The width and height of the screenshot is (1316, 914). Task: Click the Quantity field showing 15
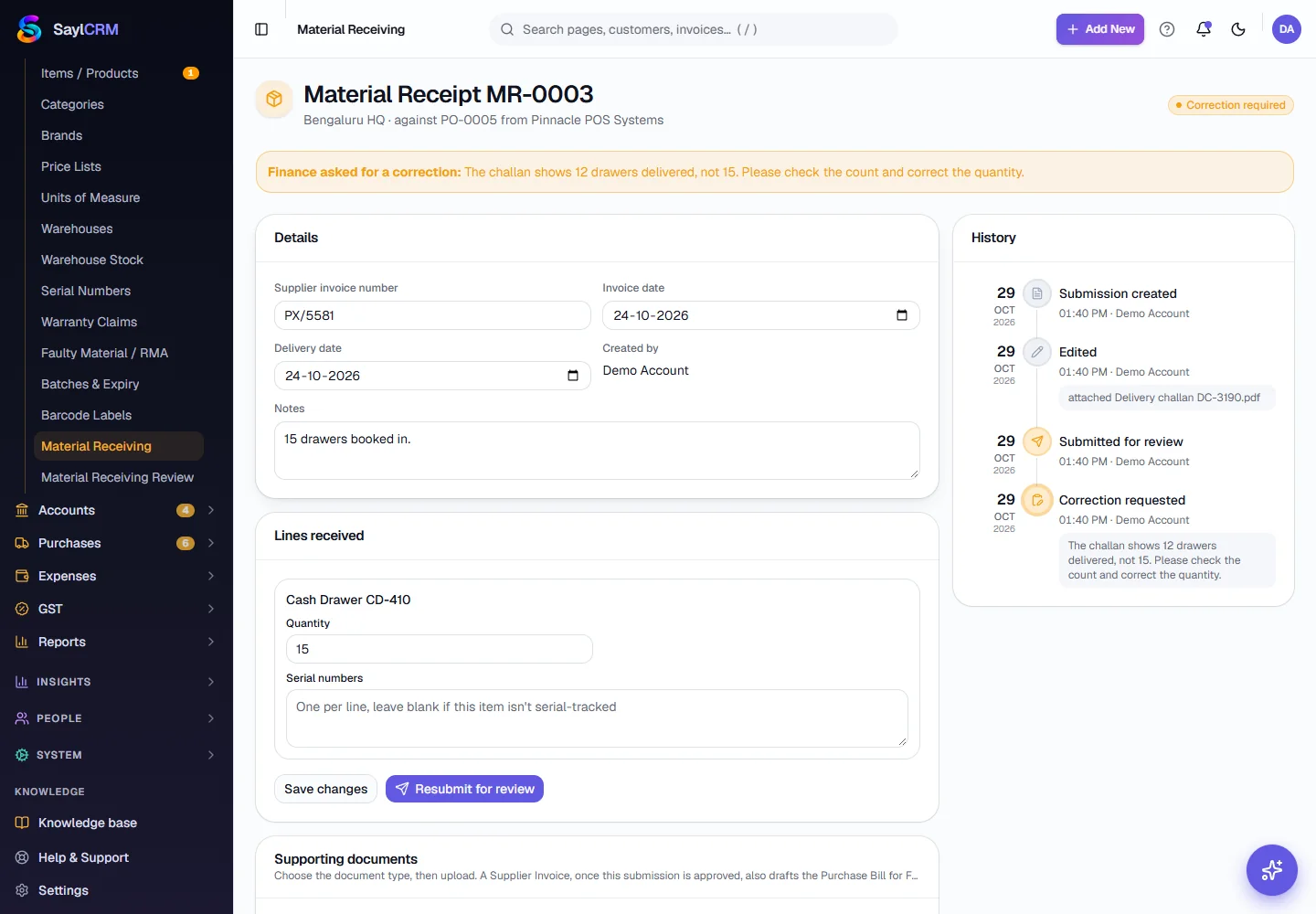pos(440,649)
